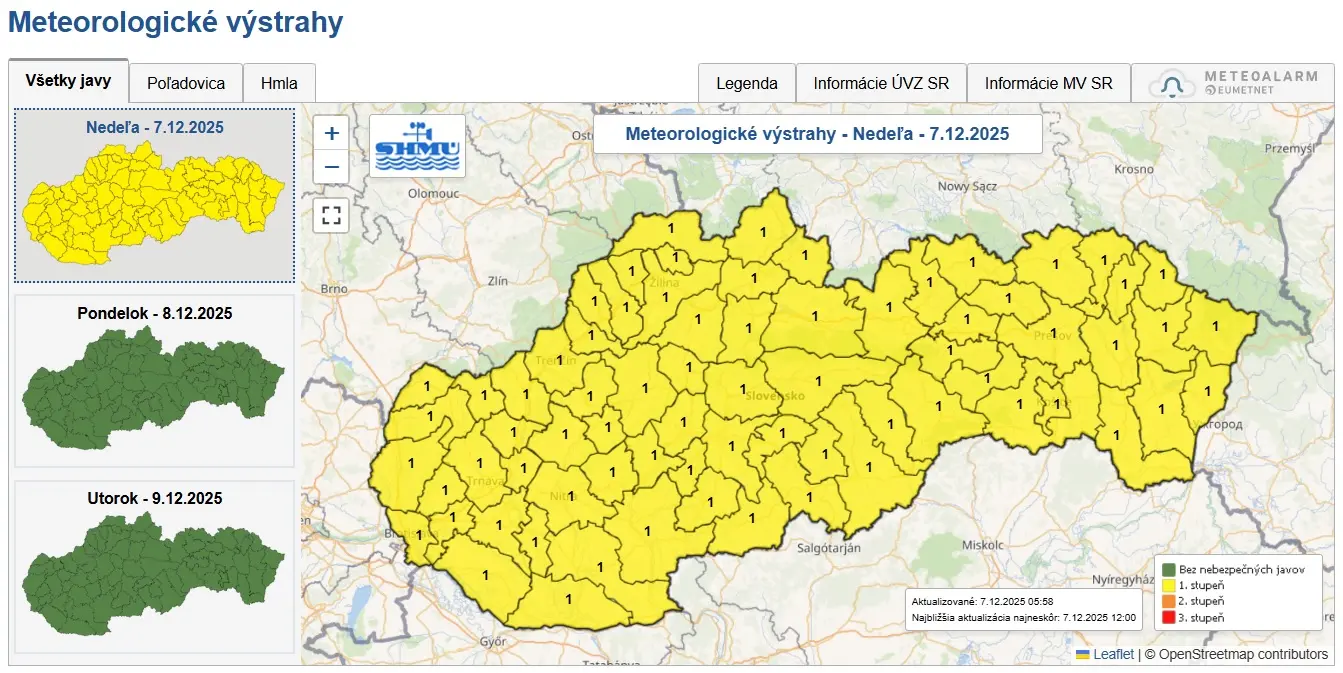
Task: Show the Utorok 9.12.2025 warnings
Action: [153, 565]
